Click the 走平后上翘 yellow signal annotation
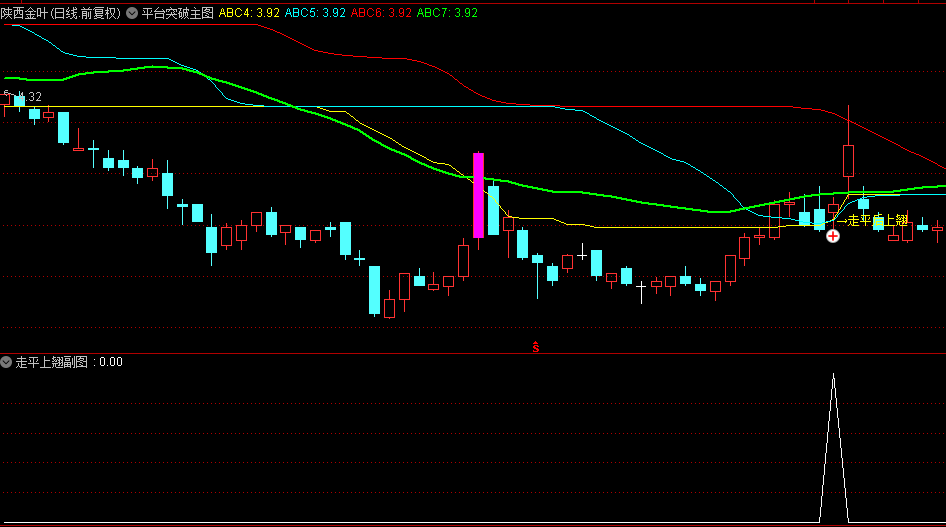Image resolution: width=946 pixels, height=527 pixels. 872,221
